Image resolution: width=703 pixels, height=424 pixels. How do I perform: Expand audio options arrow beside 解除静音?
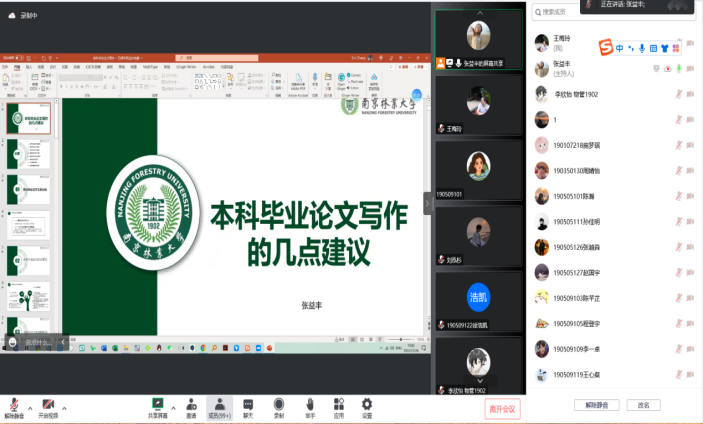tap(29, 408)
